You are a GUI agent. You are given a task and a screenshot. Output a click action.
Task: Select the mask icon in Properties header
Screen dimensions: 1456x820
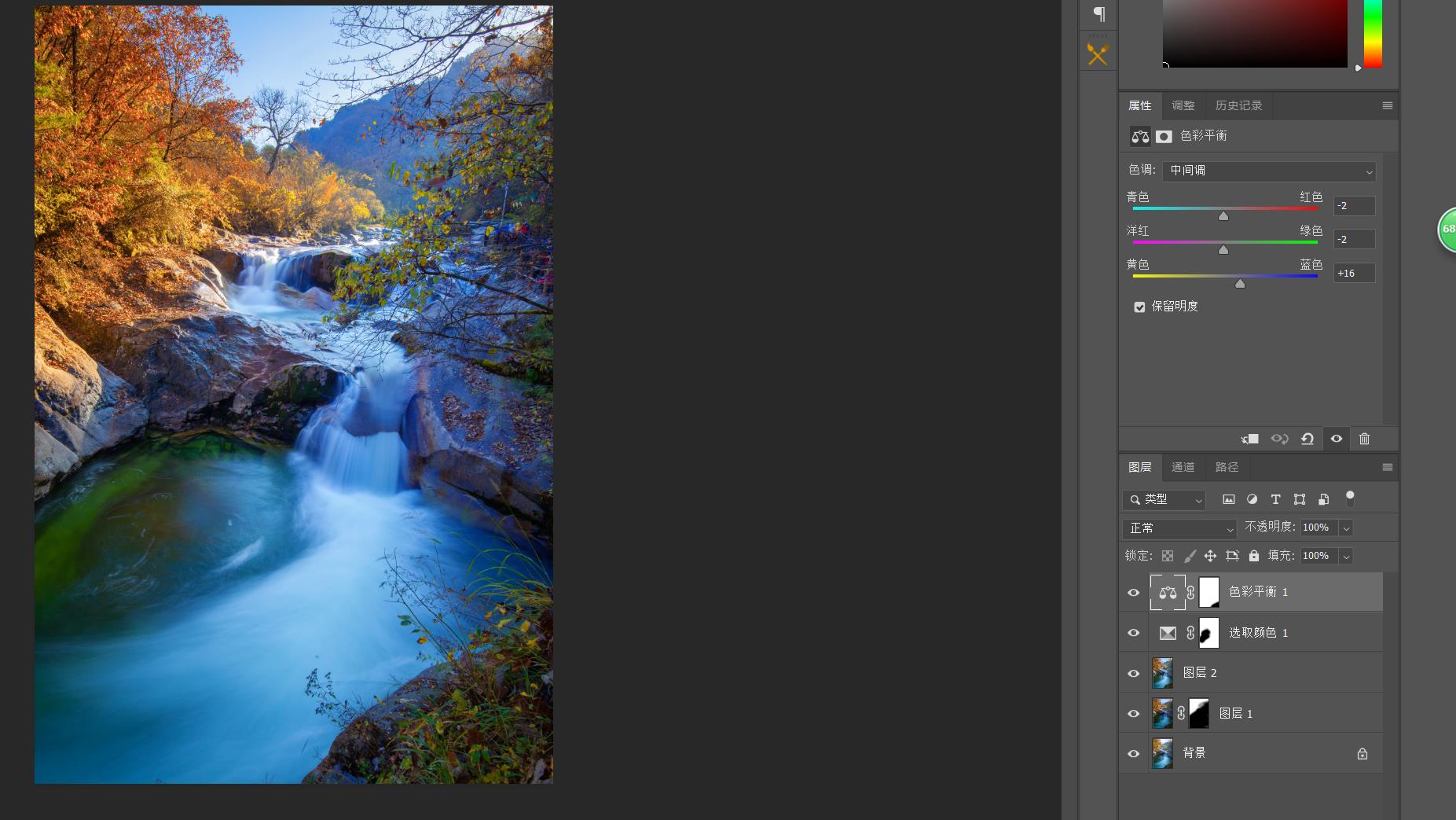[x=1164, y=137]
